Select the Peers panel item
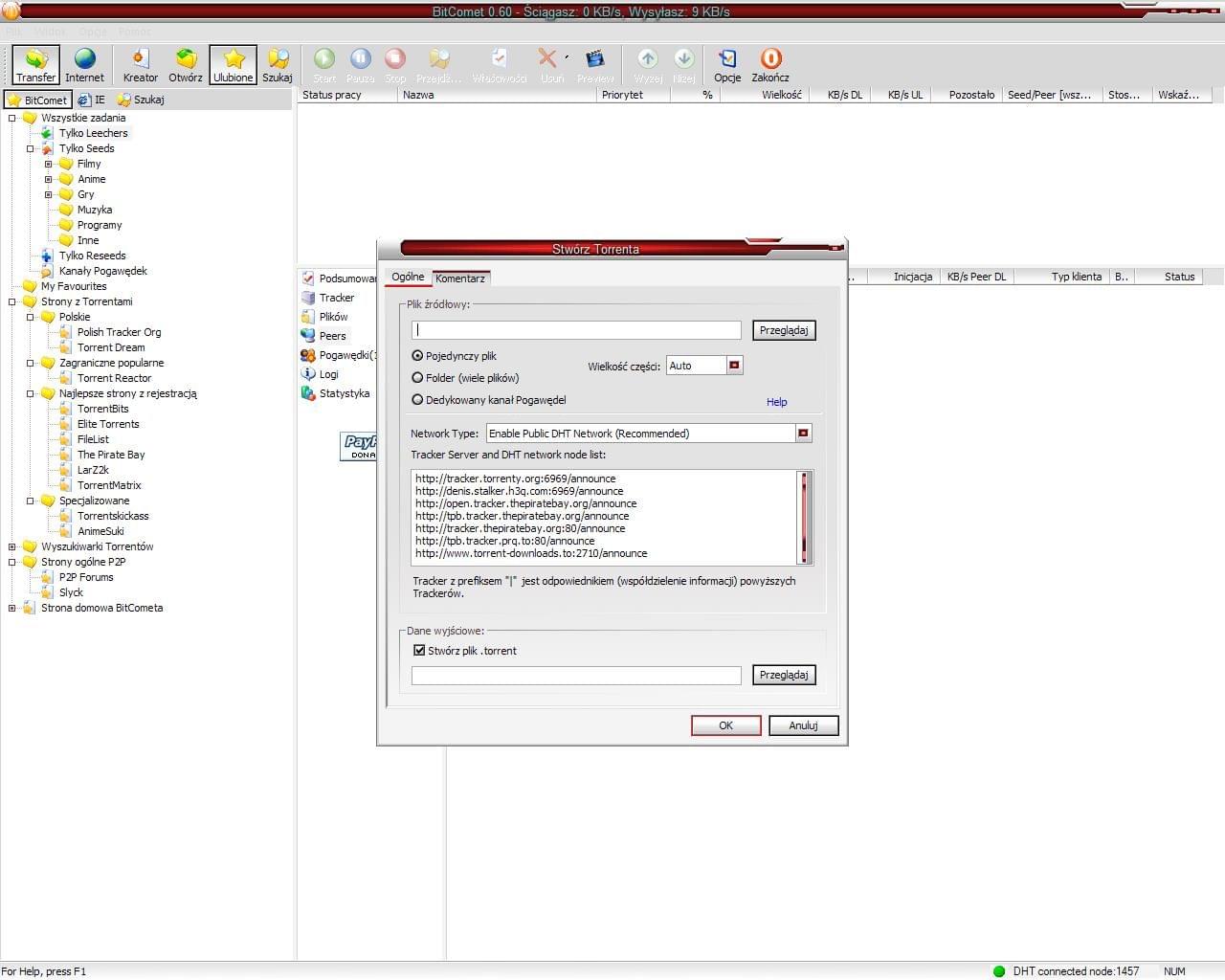Screen dimensions: 1225x980 click(x=324, y=336)
